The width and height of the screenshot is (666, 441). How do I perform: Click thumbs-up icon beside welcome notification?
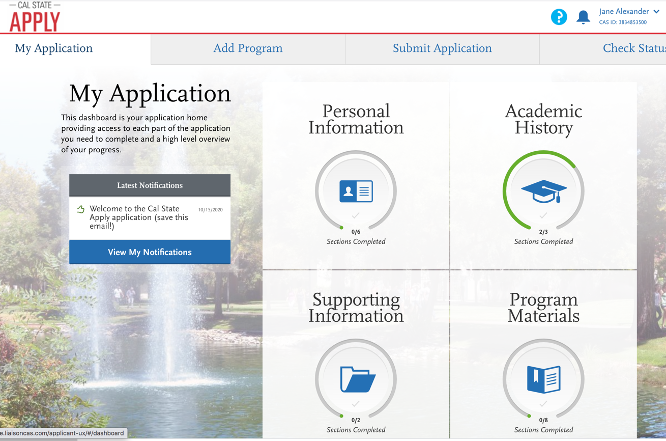[80, 209]
